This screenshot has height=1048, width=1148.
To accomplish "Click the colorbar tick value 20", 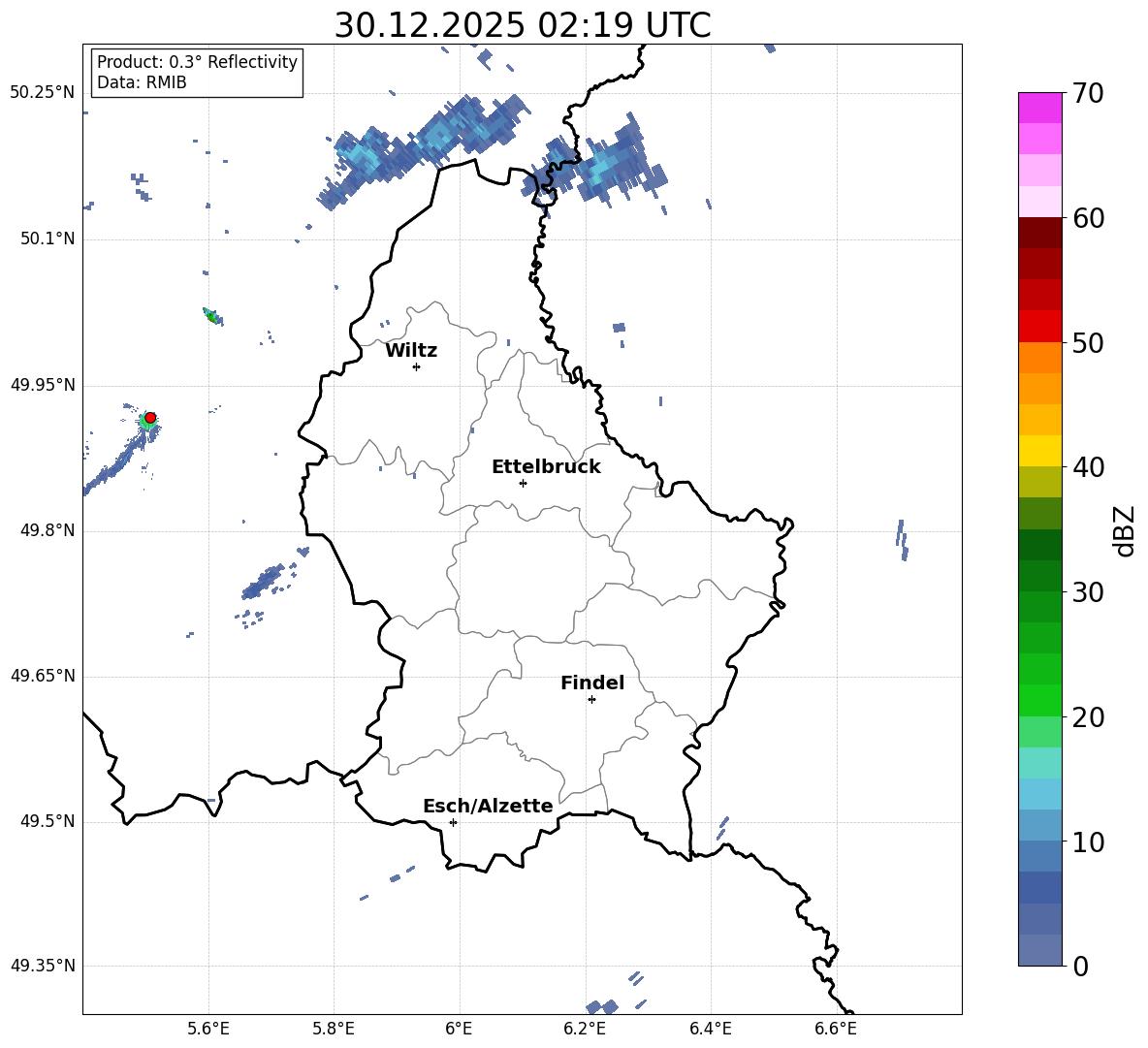I will pyautogui.click(x=1087, y=717).
